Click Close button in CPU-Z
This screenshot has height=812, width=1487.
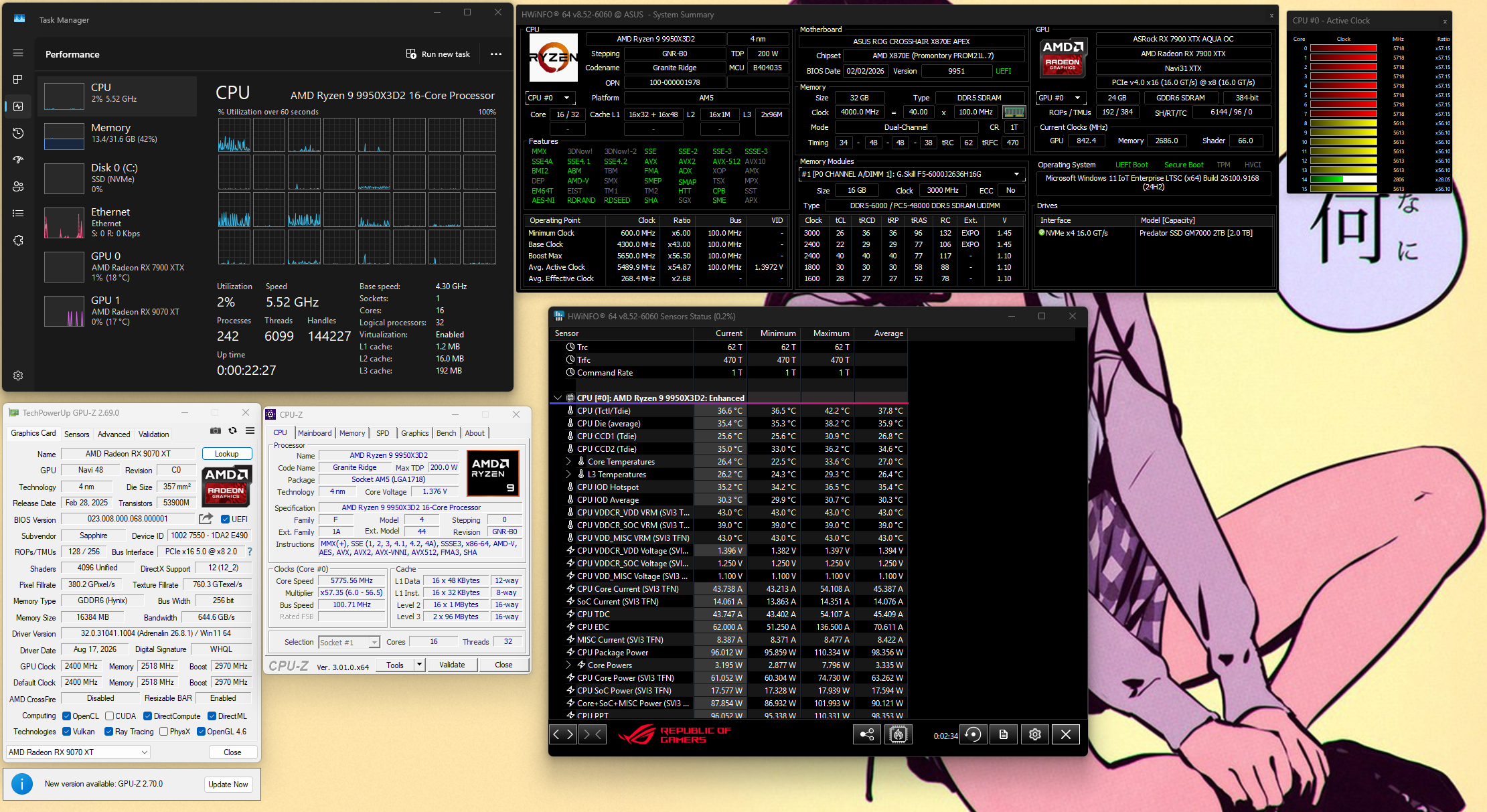[503, 665]
